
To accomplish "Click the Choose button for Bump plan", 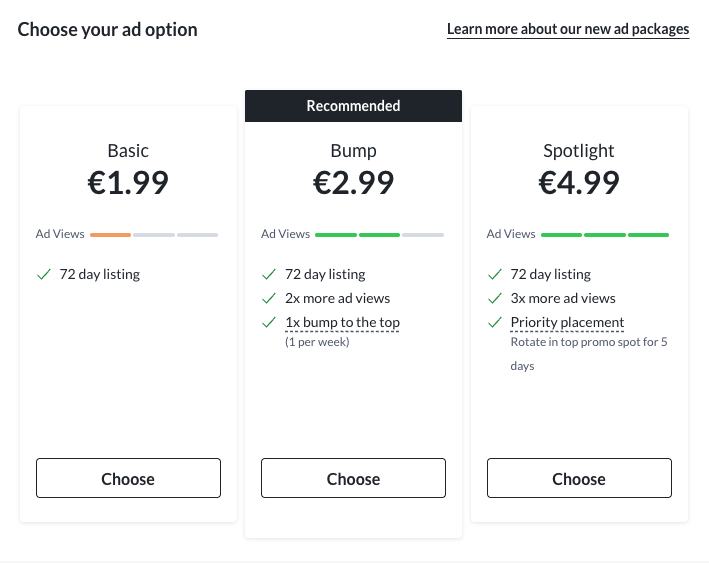I will pos(353,478).
